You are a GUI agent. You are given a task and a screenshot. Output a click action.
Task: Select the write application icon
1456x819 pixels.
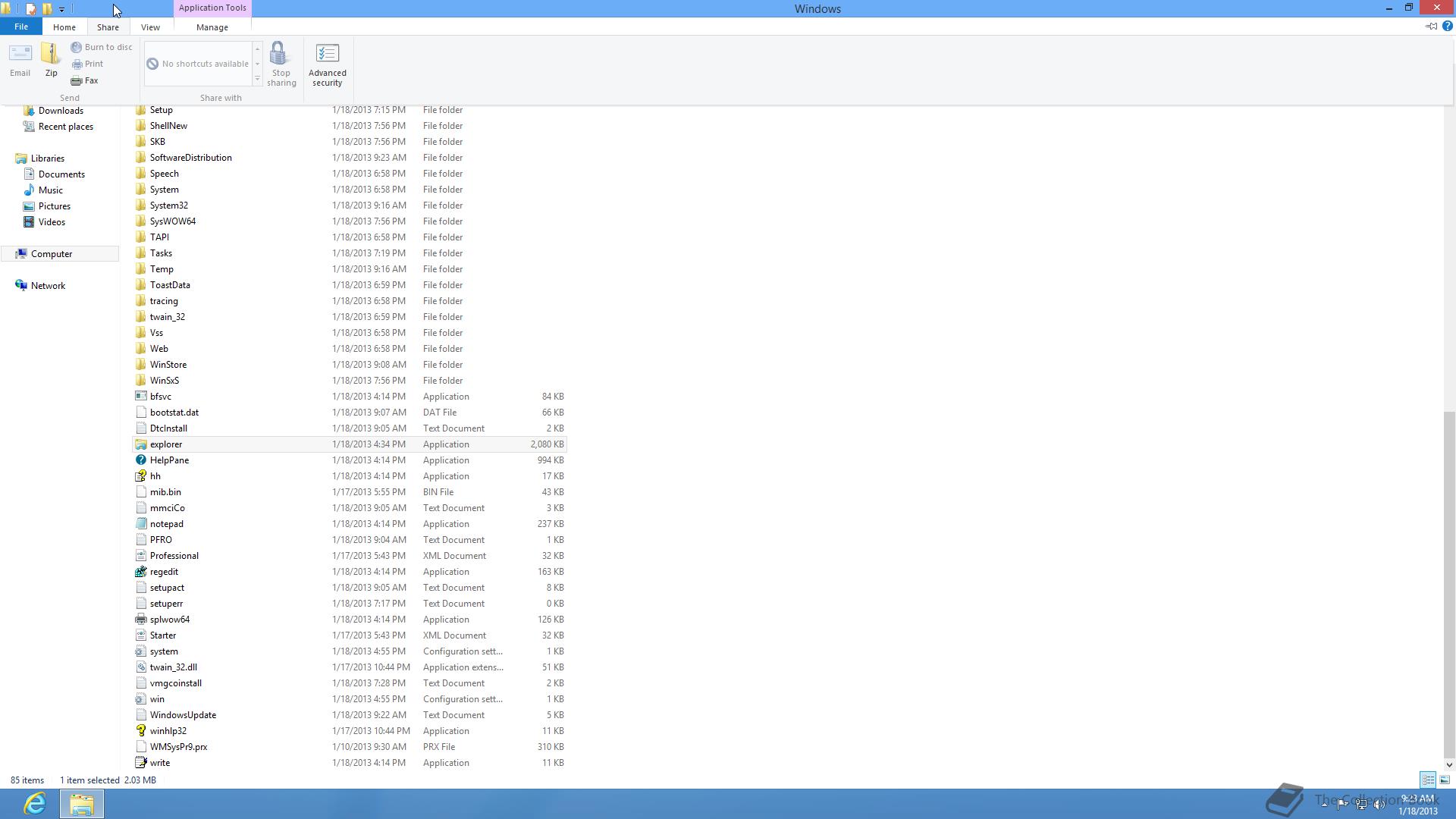140,763
